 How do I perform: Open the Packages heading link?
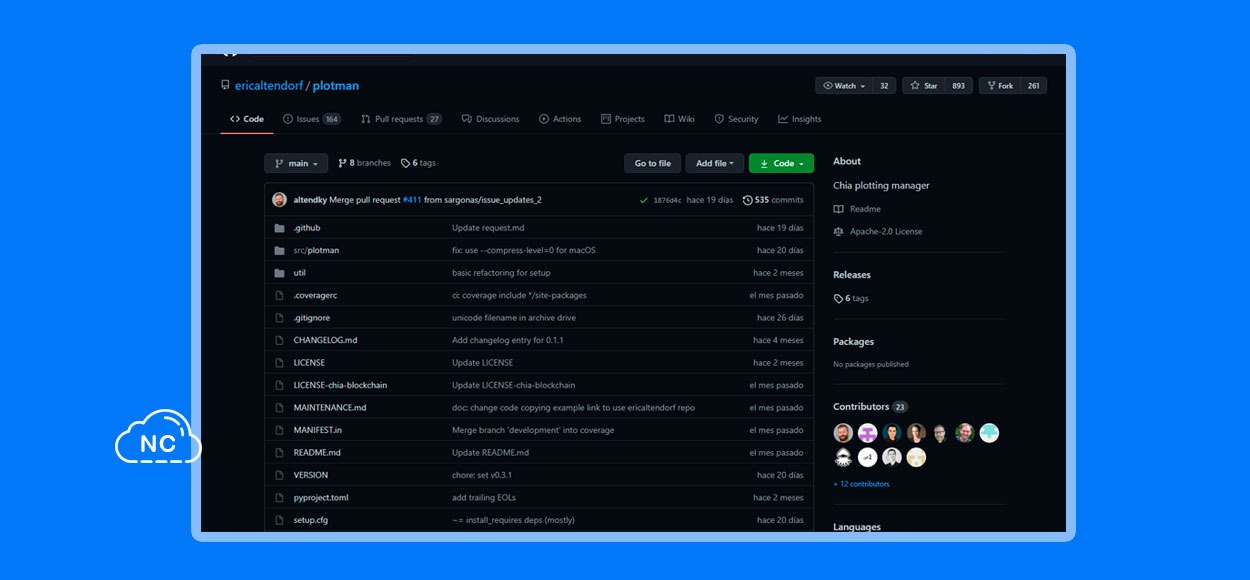point(853,342)
